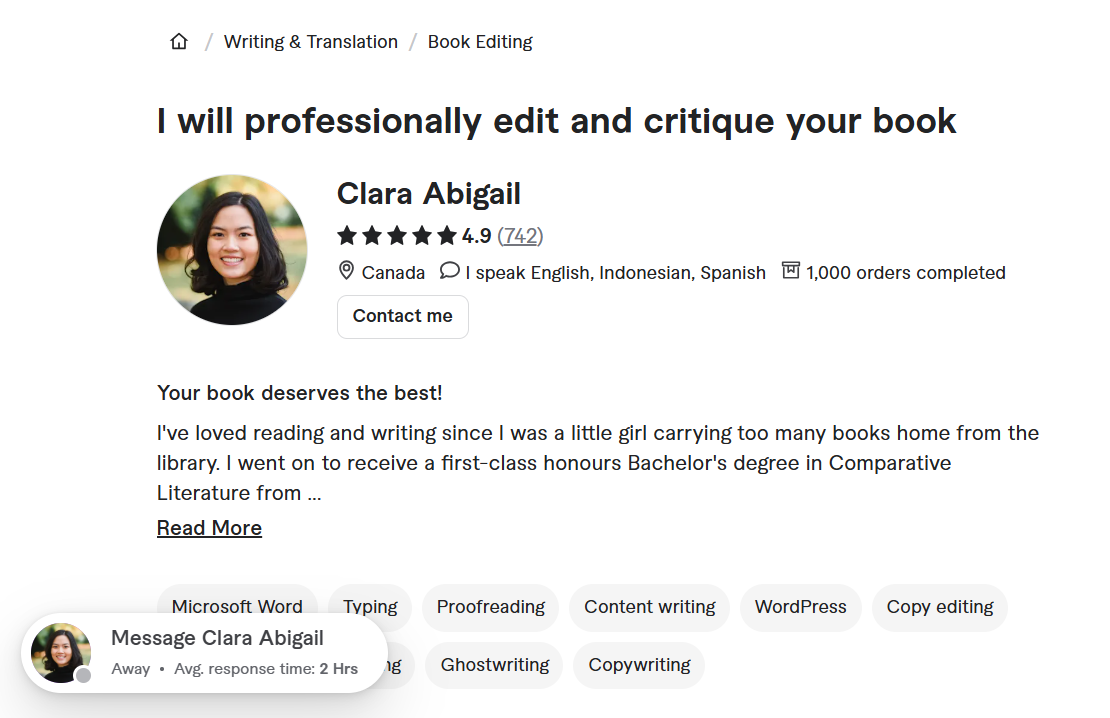Navigate to Writing & Translation breadcrumb

tap(310, 41)
